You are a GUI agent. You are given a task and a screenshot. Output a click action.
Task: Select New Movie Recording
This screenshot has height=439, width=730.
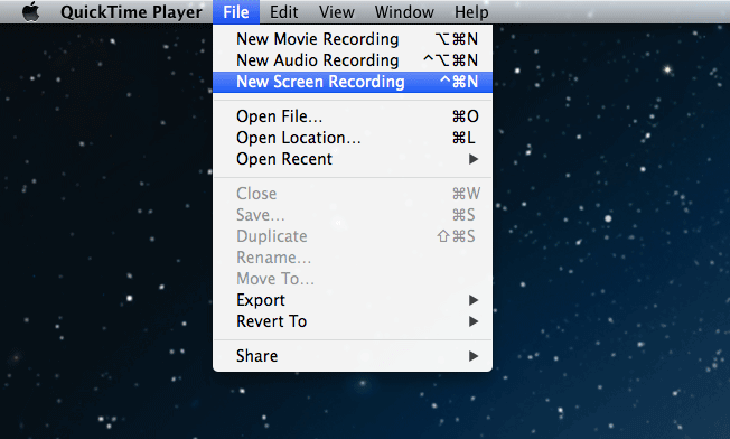click(317, 39)
